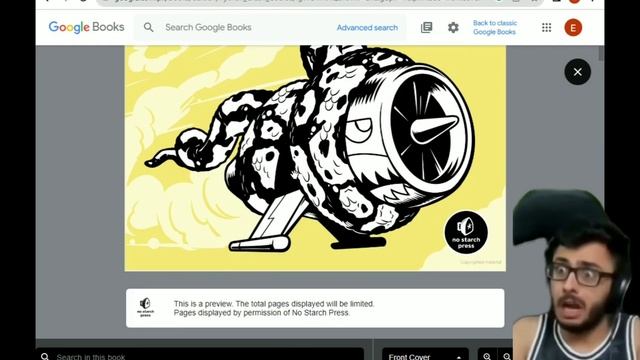
Task: Go back to classic Google Books
Action: pyautogui.click(x=495, y=27)
